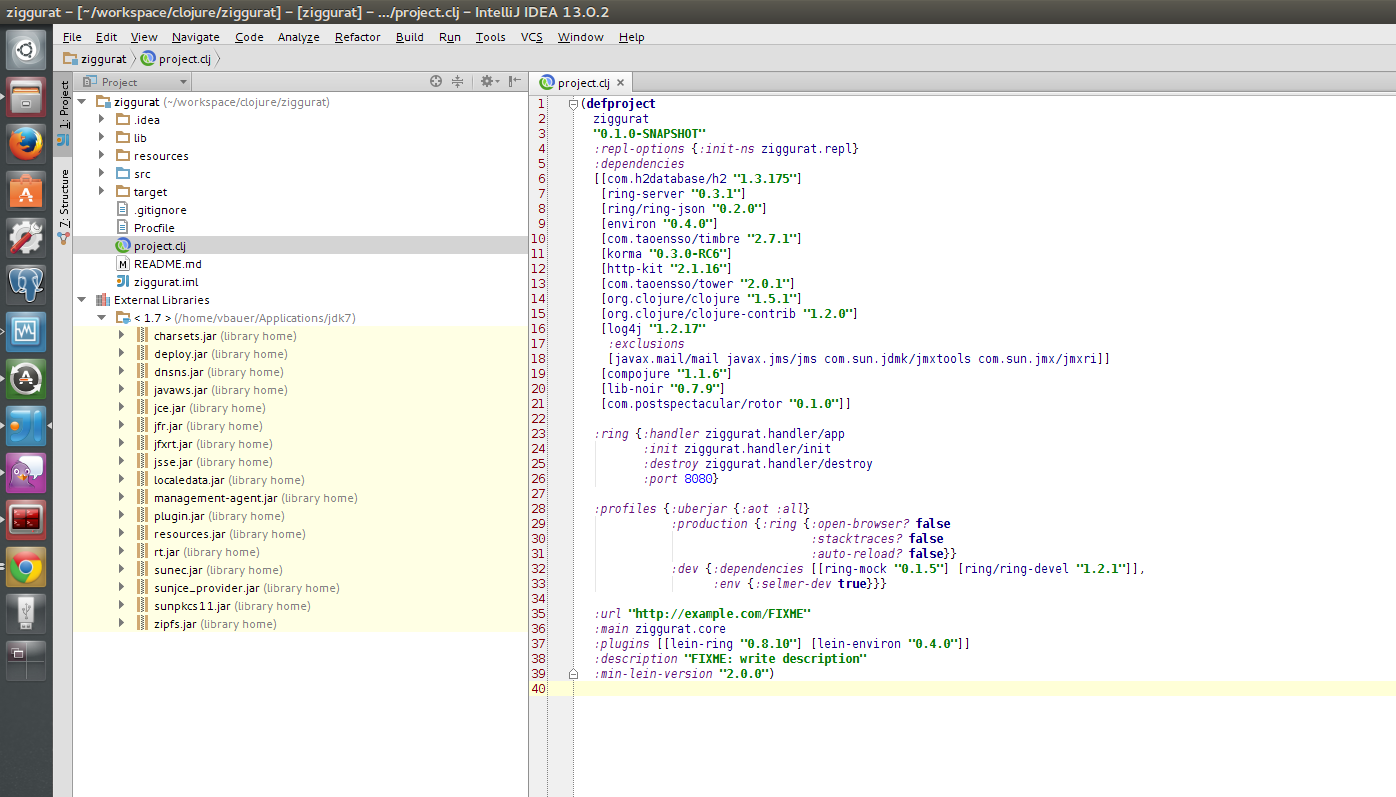Click the Clojure icon of project.clj in tree
1396x797 pixels.
(123, 245)
